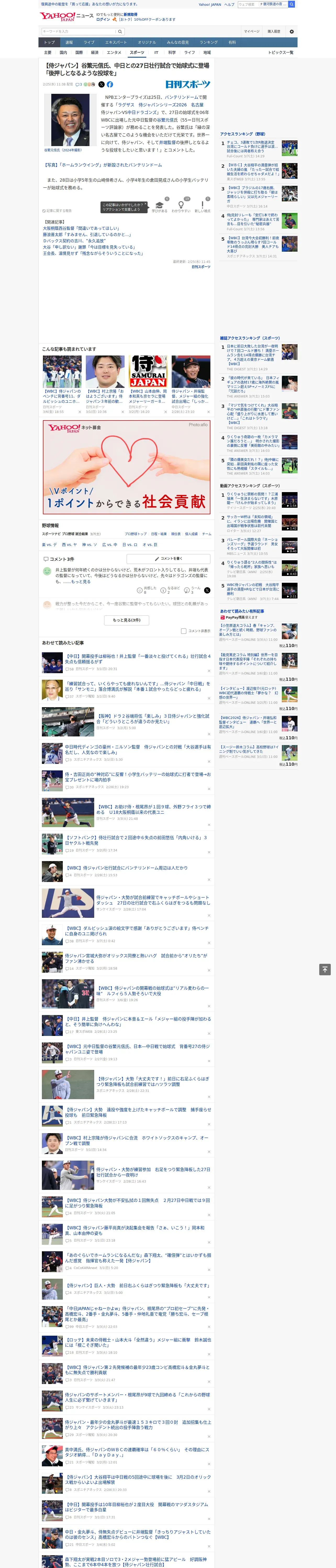Click the ログイン link
This screenshot has height=1568, width=336.
pos(103,20)
